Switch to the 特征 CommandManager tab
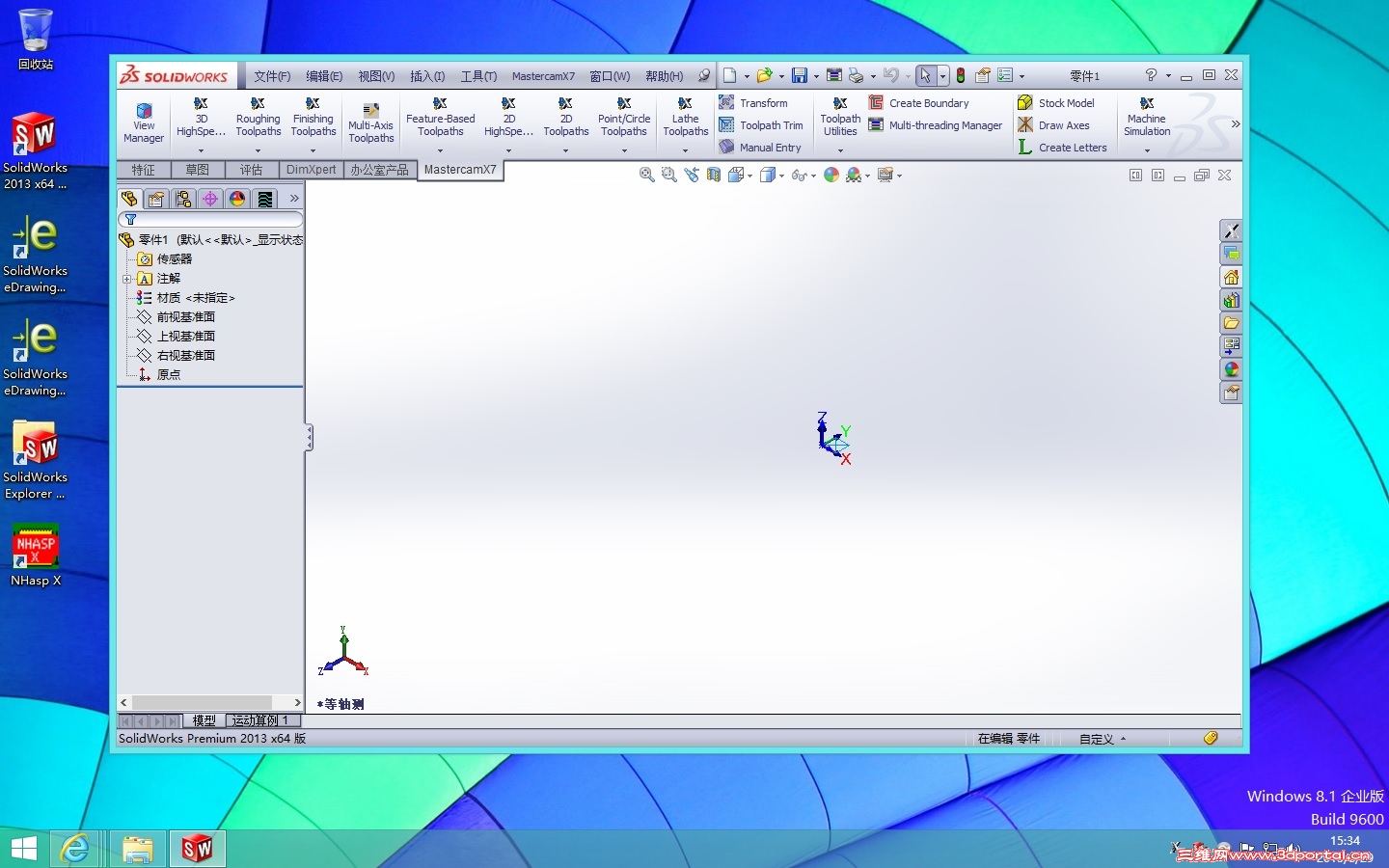Viewport: 1389px width, 868px height. click(144, 170)
